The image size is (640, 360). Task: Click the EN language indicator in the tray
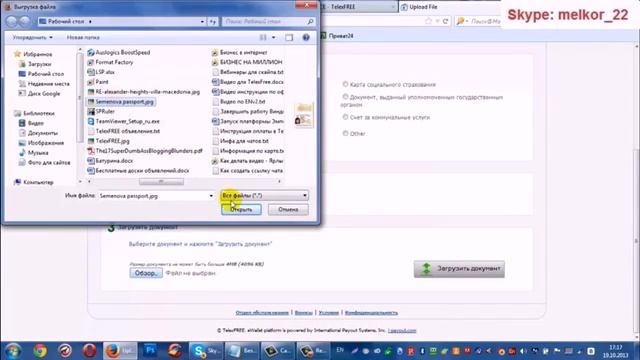340,350
